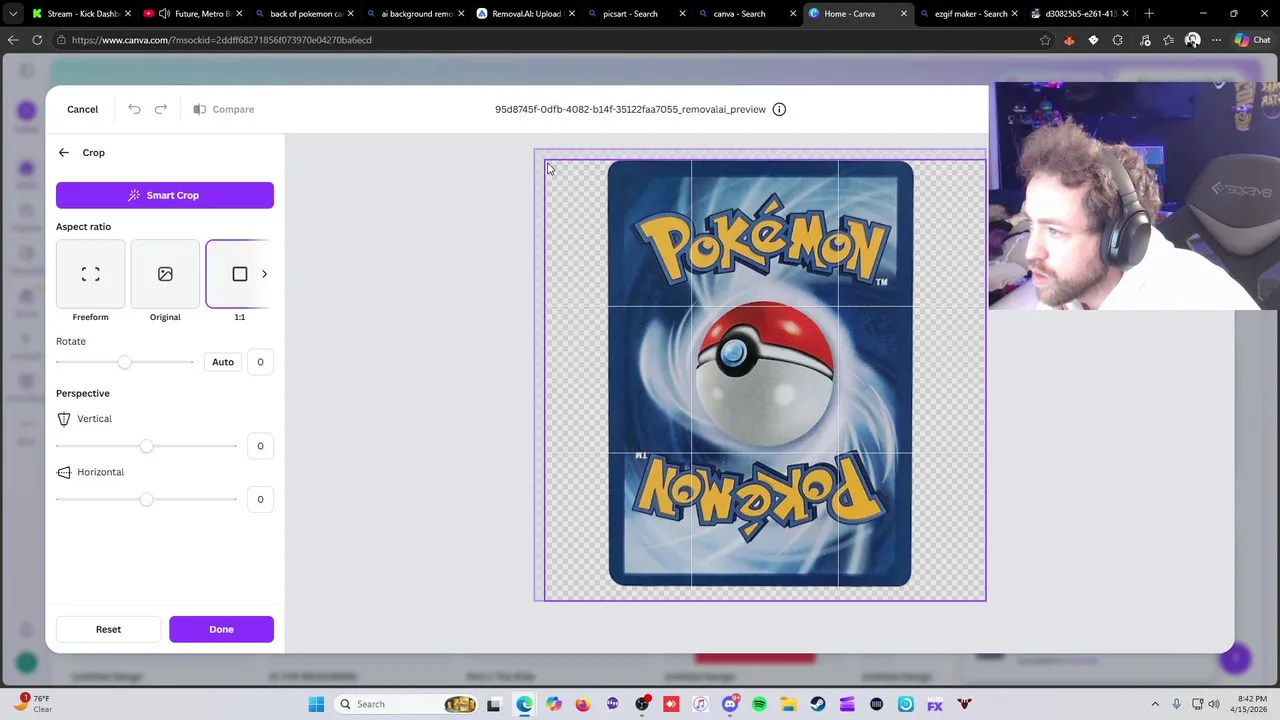Click the back arrow beside Crop

[64, 153]
